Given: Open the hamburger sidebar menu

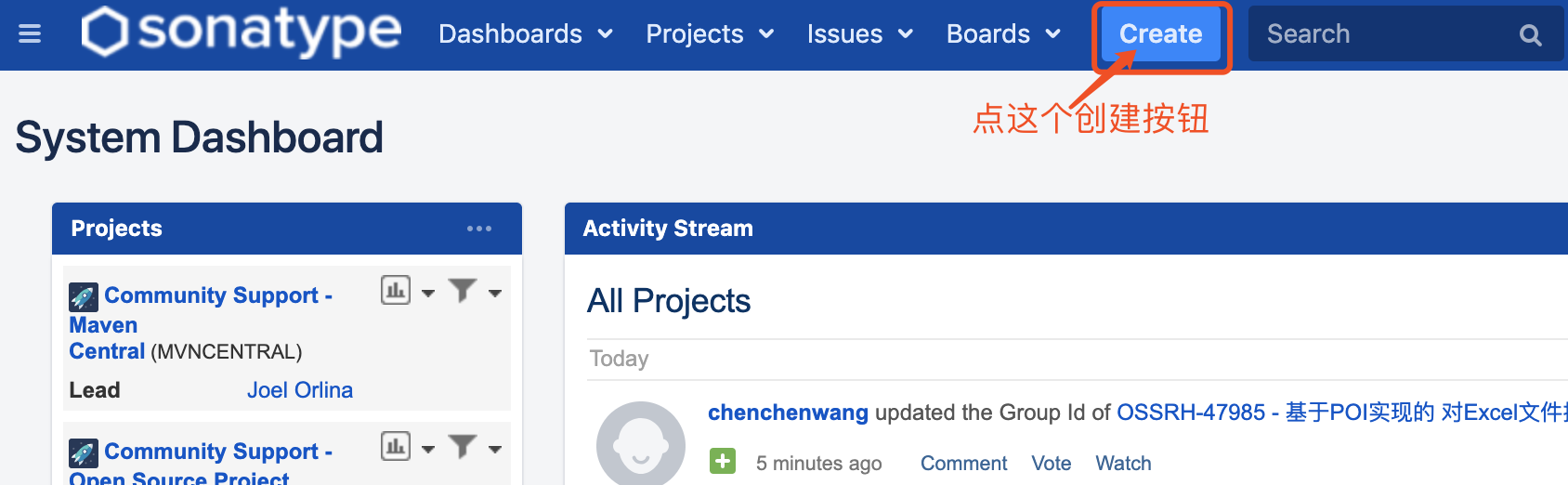Looking at the screenshot, I should (30, 34).
